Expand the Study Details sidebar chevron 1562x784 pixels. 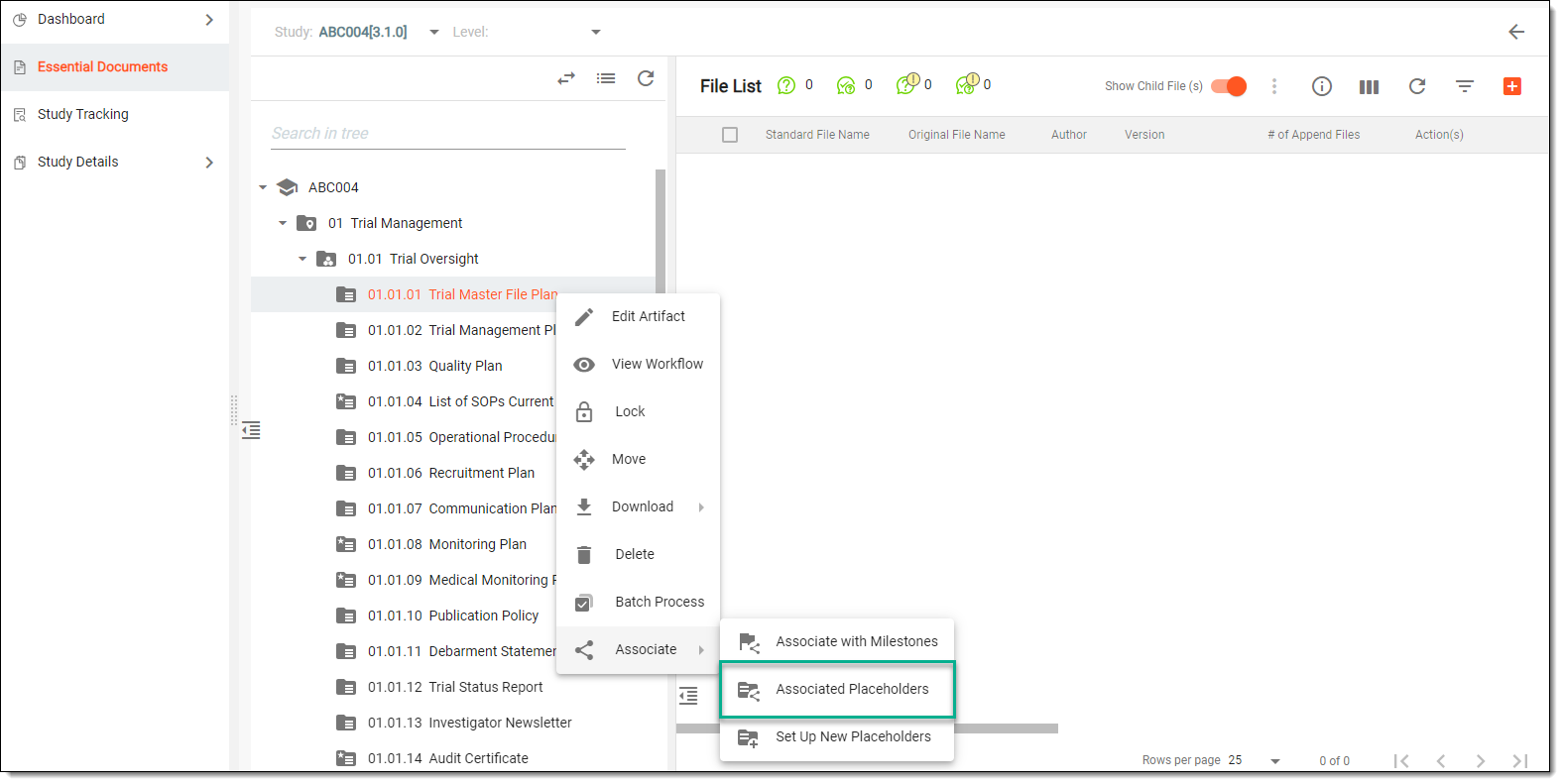tap(209, 163)
